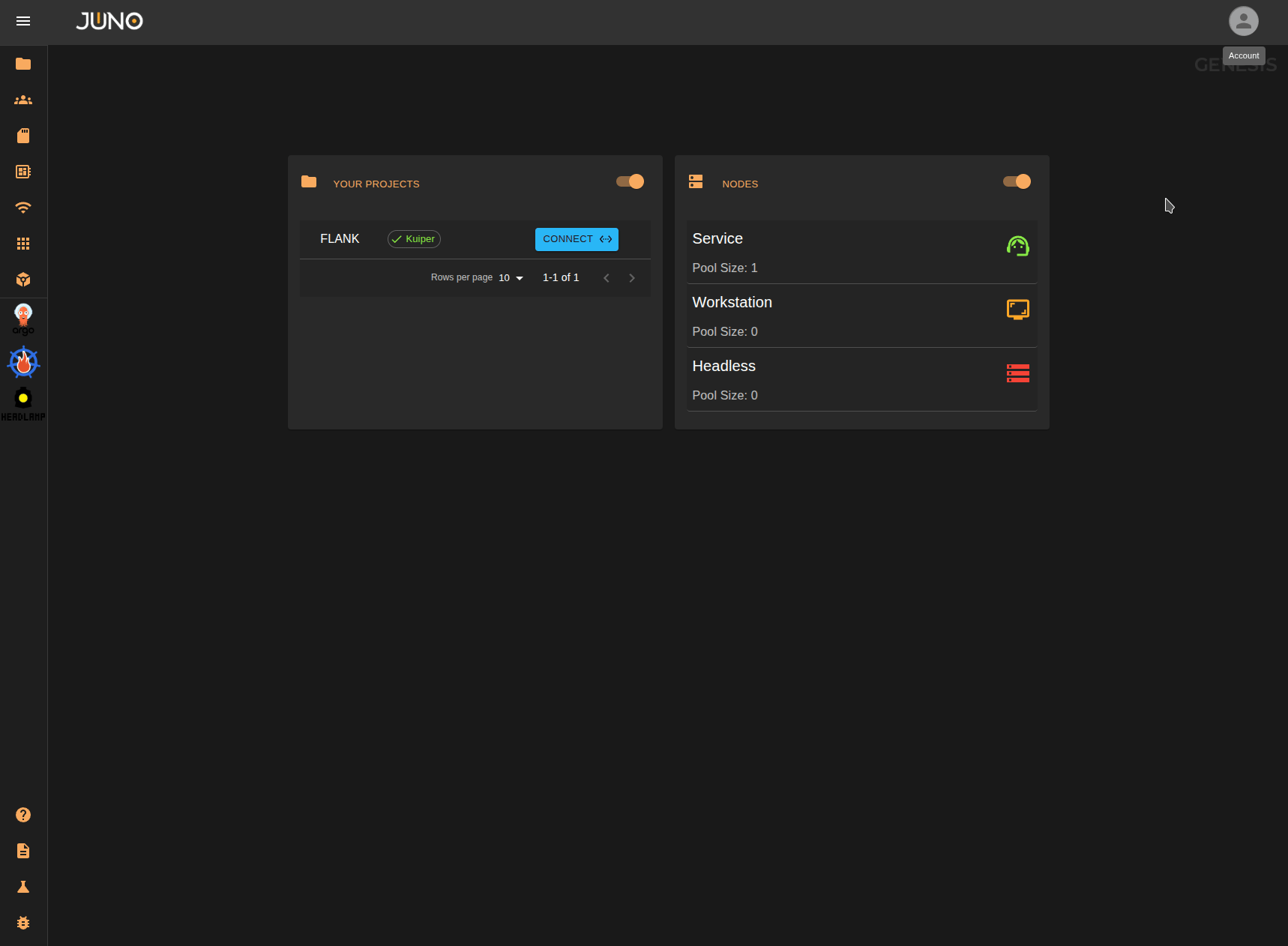Toggle the switch on YOUR PROJECTS panel
Image resolution: width=1288 pixels, height=946 pixels.
coord(630,181)
